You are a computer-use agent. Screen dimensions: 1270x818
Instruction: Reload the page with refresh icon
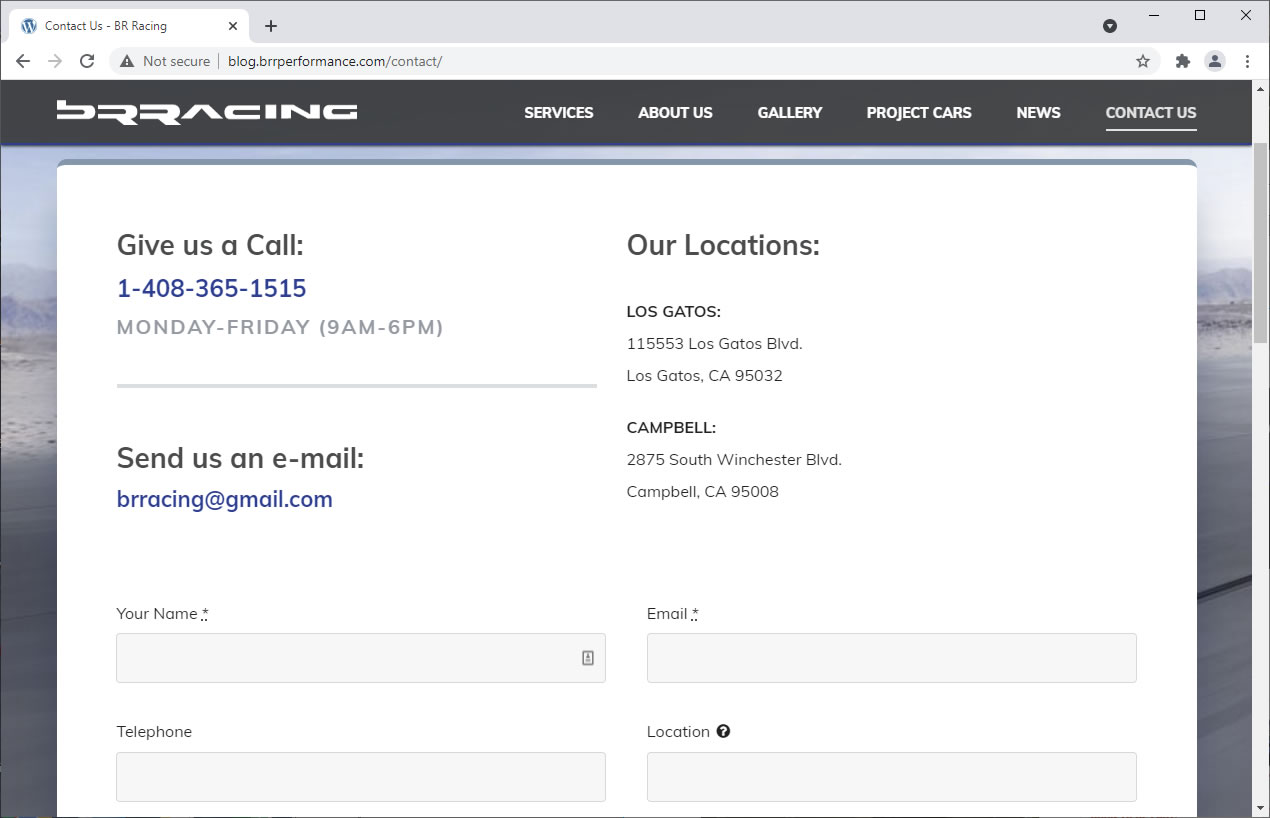pos(87,61)
